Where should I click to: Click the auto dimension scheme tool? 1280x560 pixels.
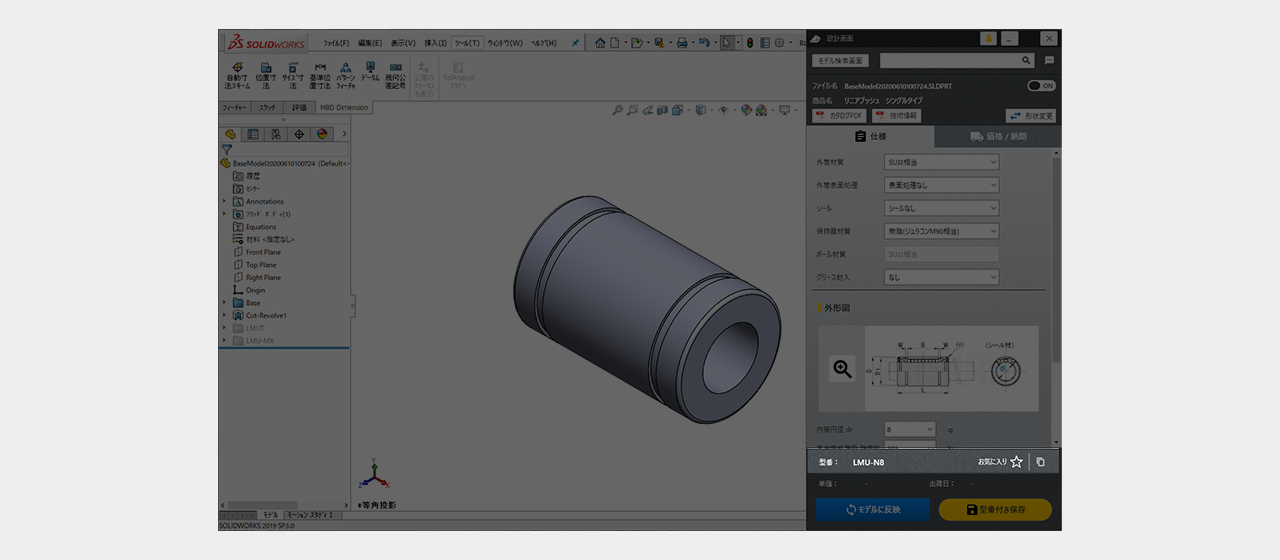[x=237, y=75]
